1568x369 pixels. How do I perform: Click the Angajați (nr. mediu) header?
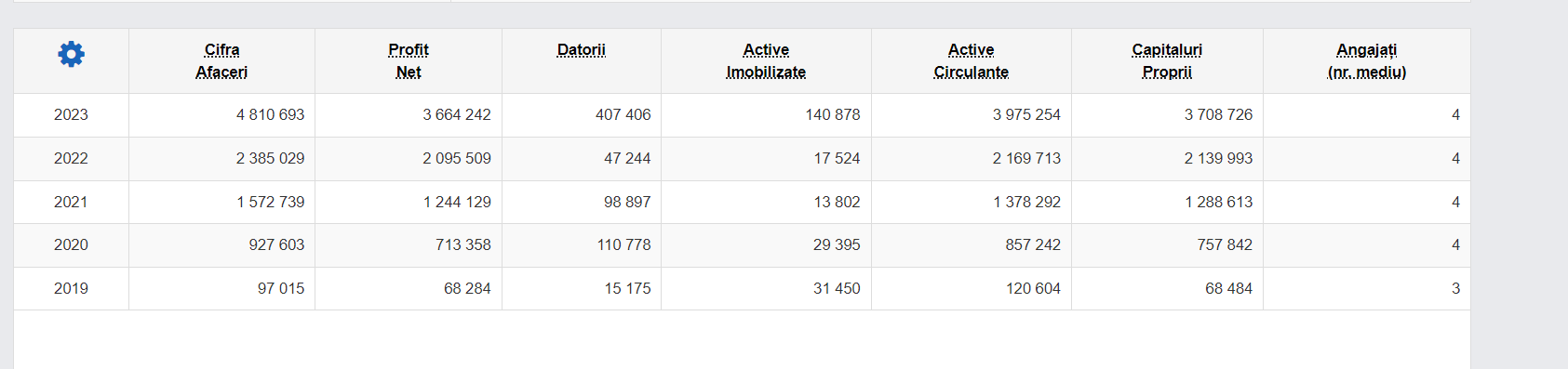[x=1366, y=60]
